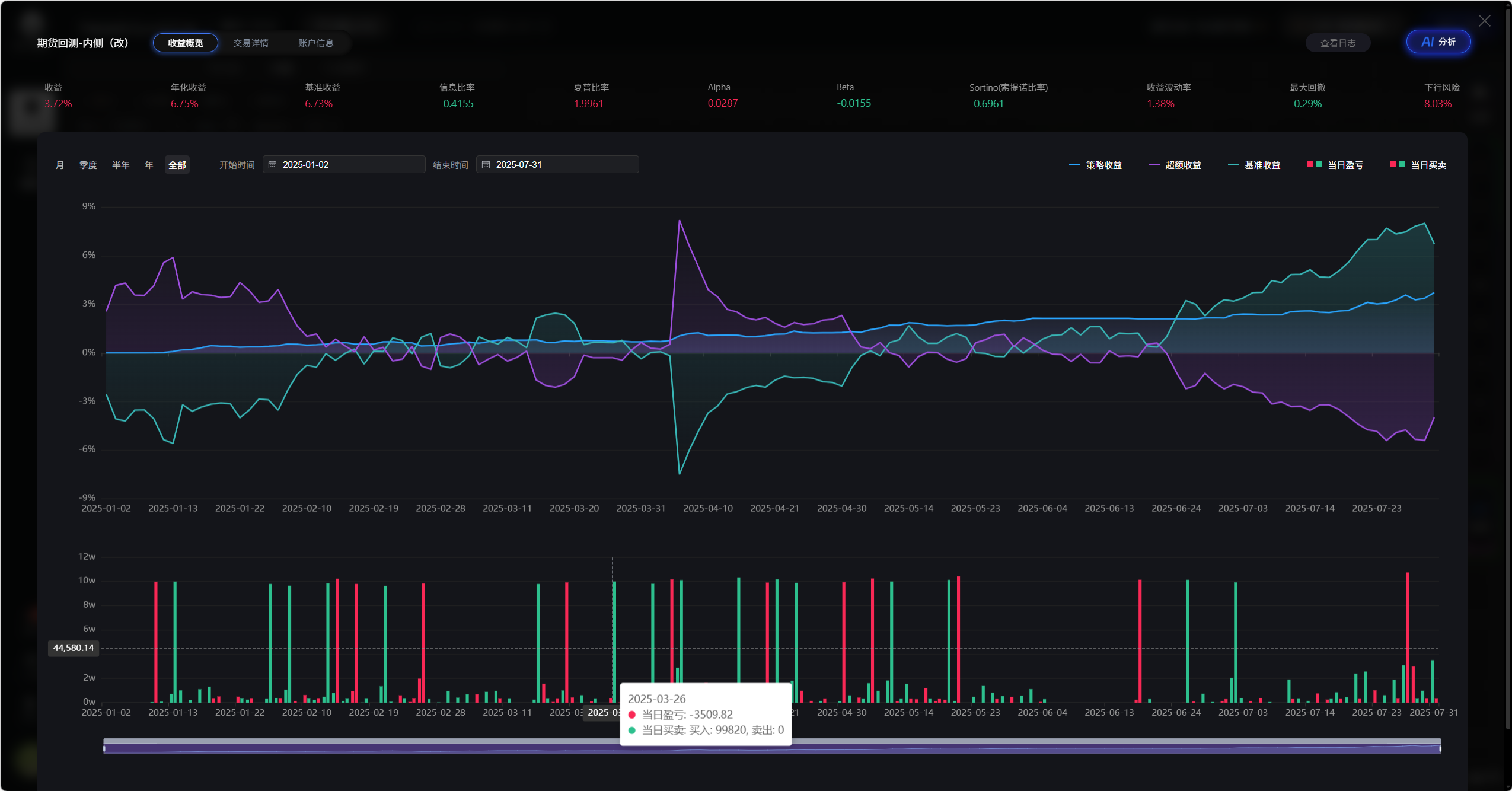This screenshot has width=1512, height=791.
Task: Toggle 基准收益 legend series
Action: pyautogui.click(x=1254, y=165)
